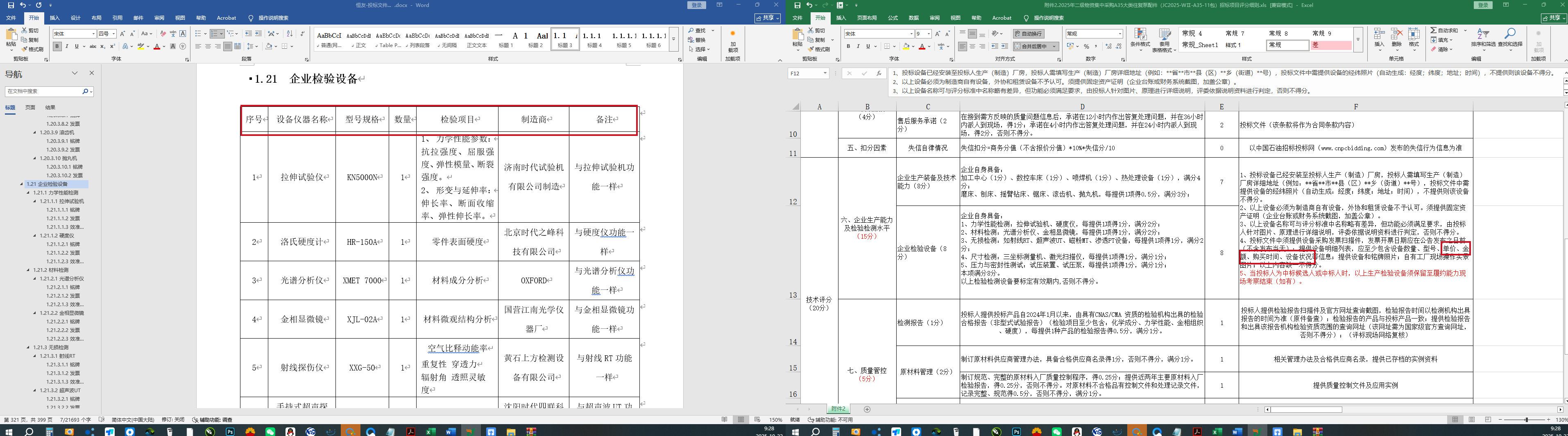The image size is (1568, 436).
Task: Open the 数据 tab in Excel
Action: (x=914, y=18)
